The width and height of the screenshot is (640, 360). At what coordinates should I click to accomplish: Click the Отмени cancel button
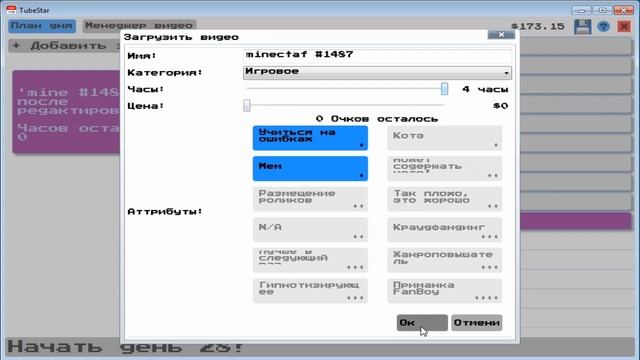477,322
